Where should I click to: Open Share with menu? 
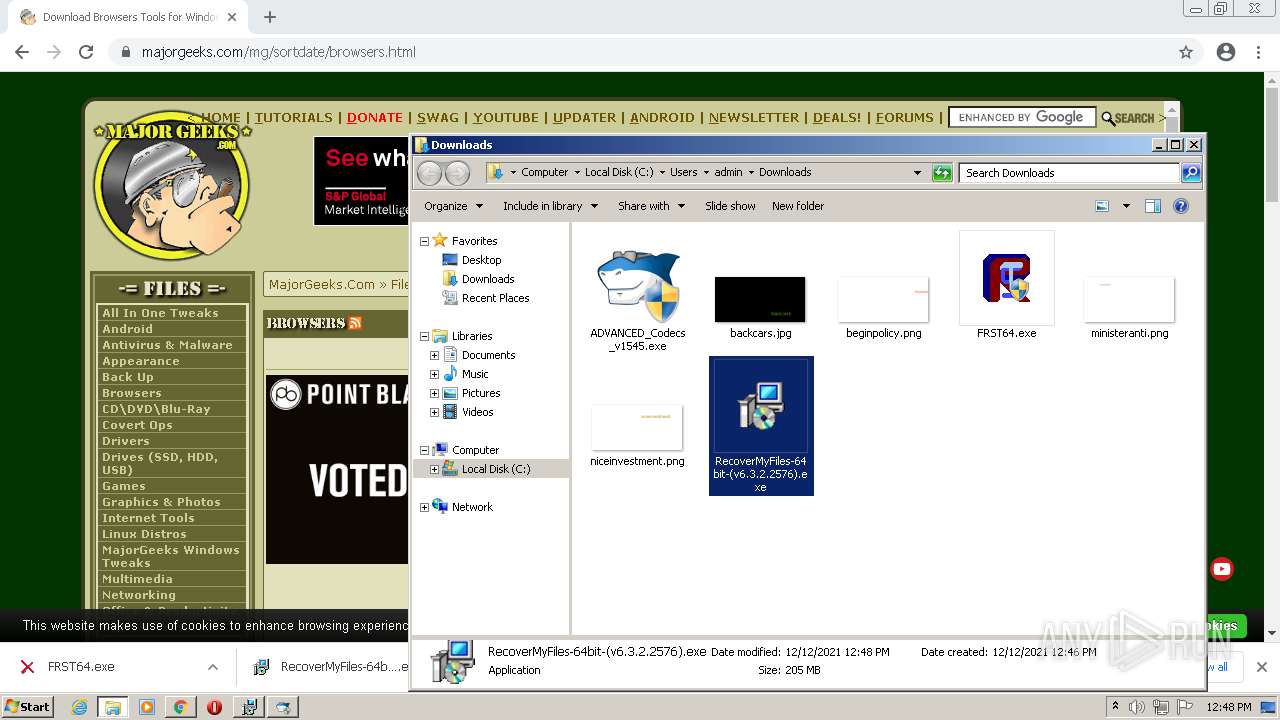[651, 206]
